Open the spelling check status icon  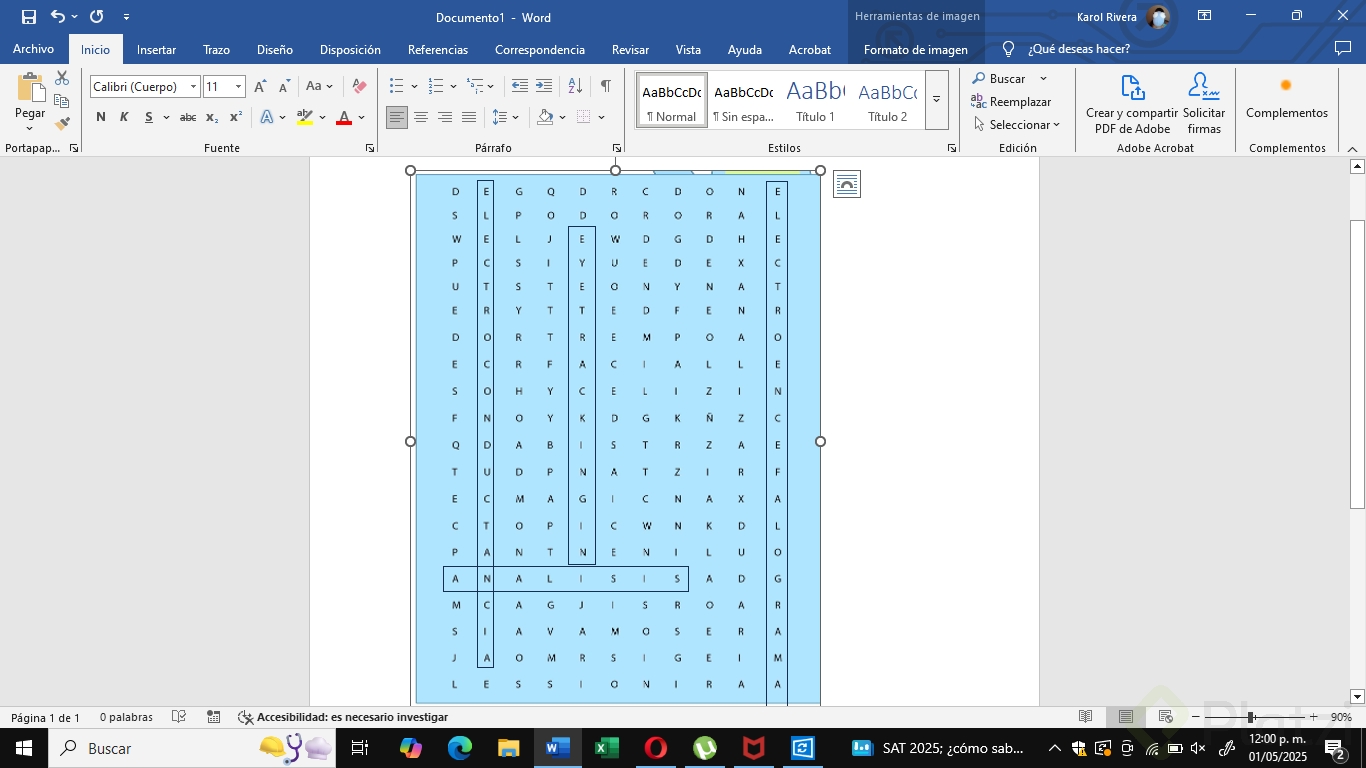pyautogui.click(x=179, y=717)
